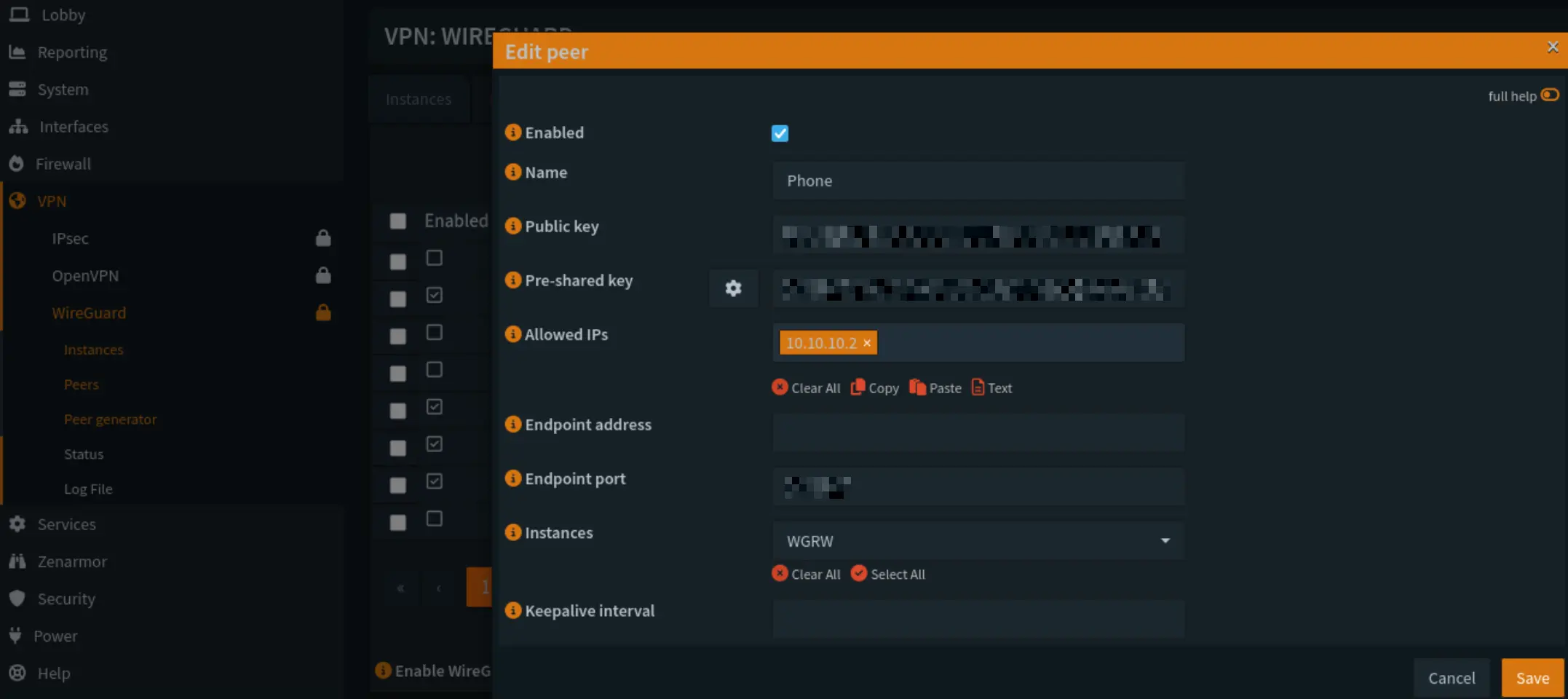This screenshot has width=1568, height=699.
Task: Click the info icon next to Keepalive interval
Action: pyautogui.click(x=513, y=610)
